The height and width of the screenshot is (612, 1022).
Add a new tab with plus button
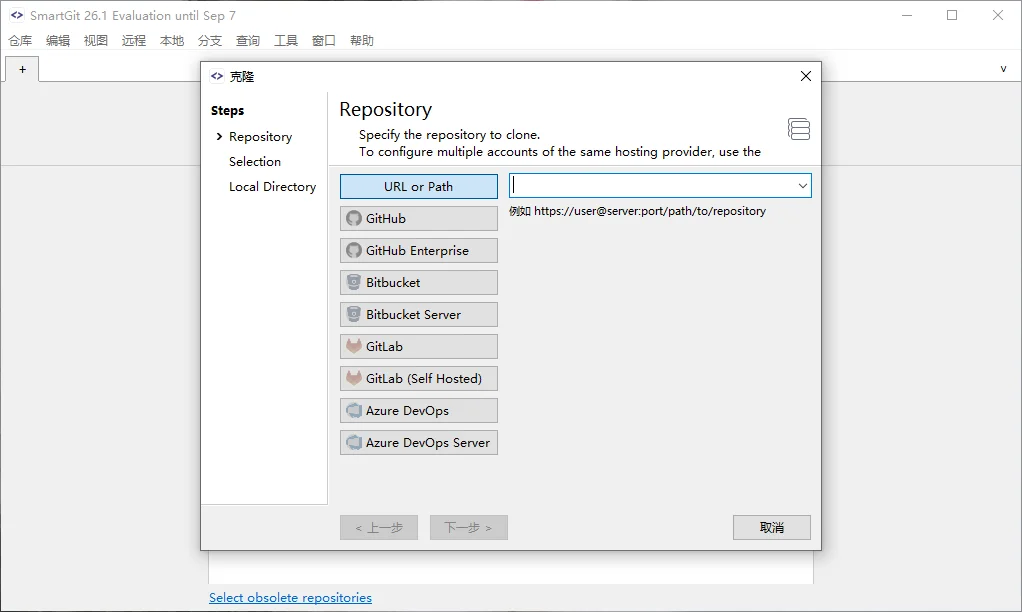(22, 69)
